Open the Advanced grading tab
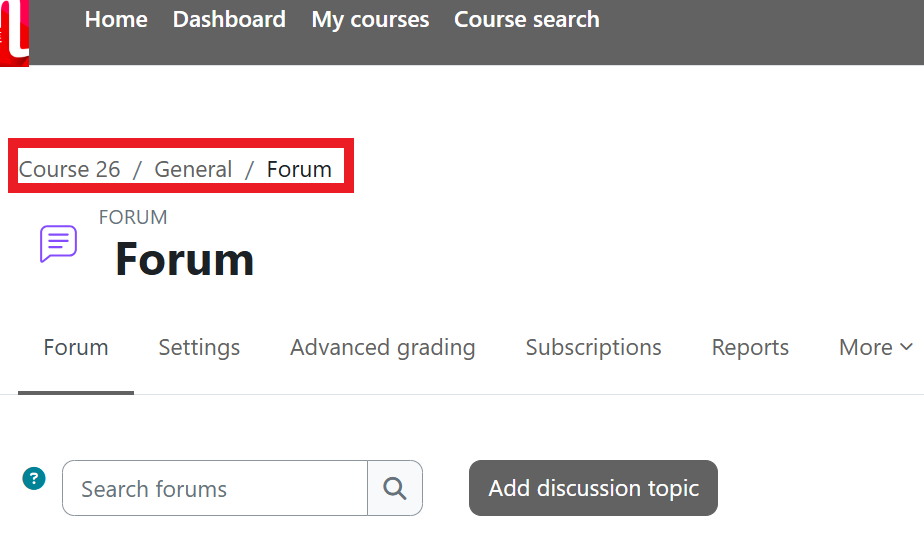 [382, 347]
